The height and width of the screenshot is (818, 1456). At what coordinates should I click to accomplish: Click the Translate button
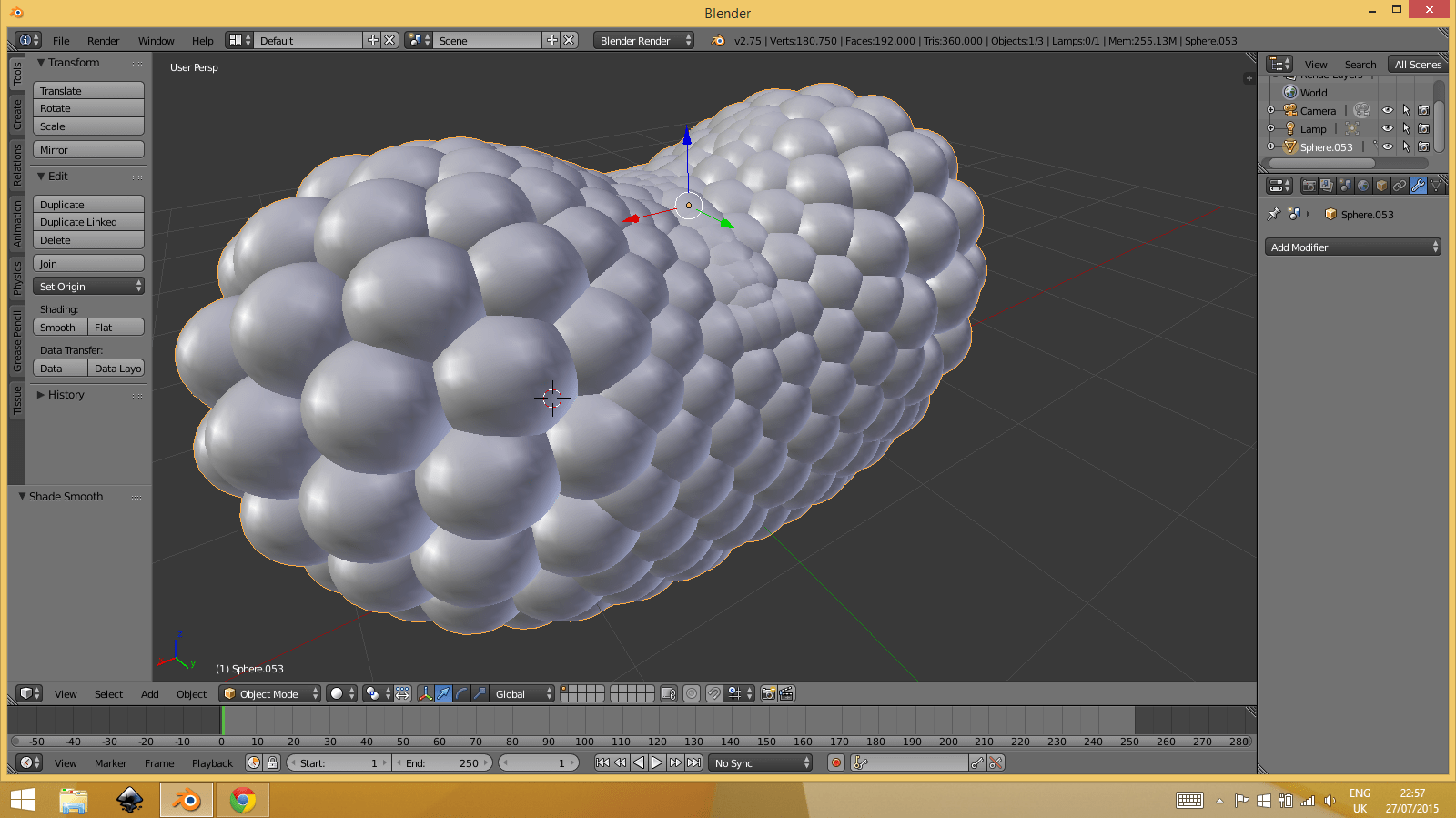88,90
